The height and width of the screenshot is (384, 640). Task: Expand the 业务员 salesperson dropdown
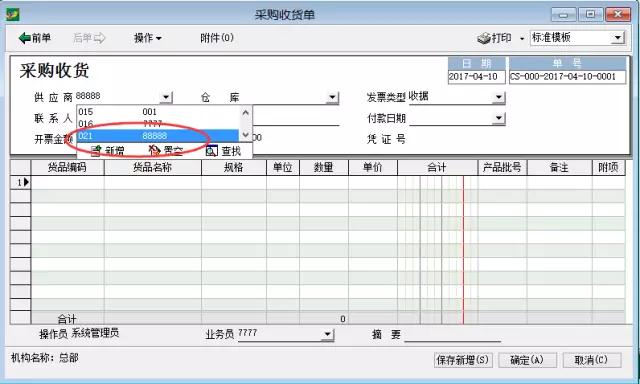click(x=327, y=335)
